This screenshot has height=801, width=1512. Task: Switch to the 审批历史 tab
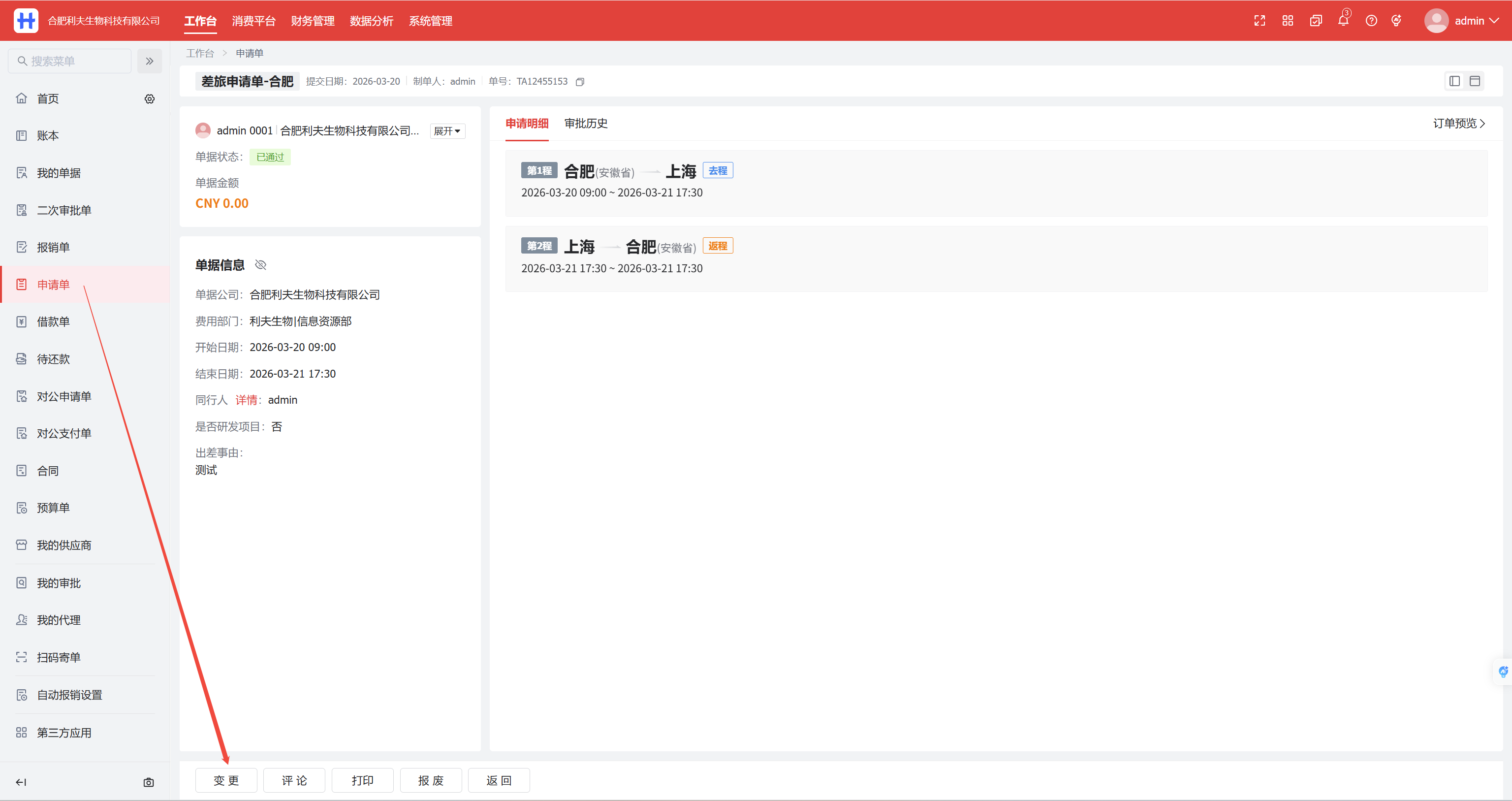586,123
